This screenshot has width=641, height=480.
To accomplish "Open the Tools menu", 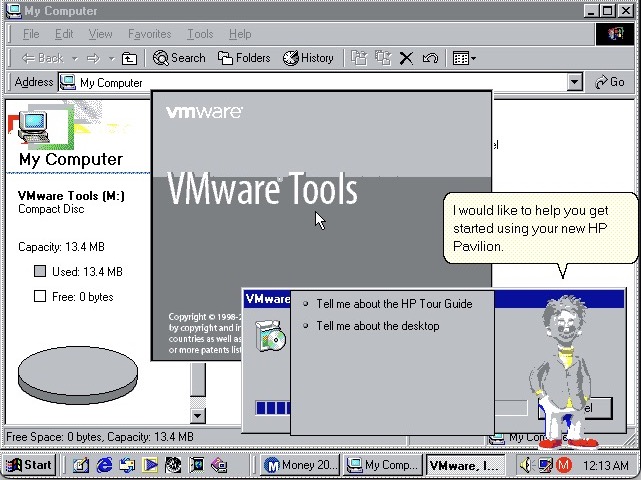I will (200, 34).
